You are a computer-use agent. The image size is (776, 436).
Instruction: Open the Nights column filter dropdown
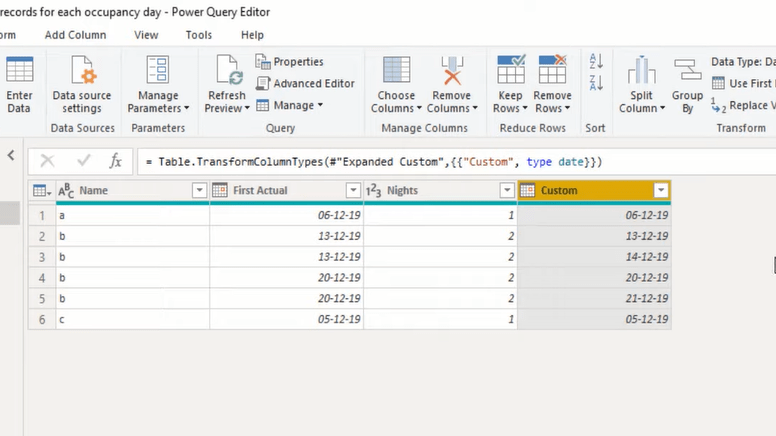[507, 191]
